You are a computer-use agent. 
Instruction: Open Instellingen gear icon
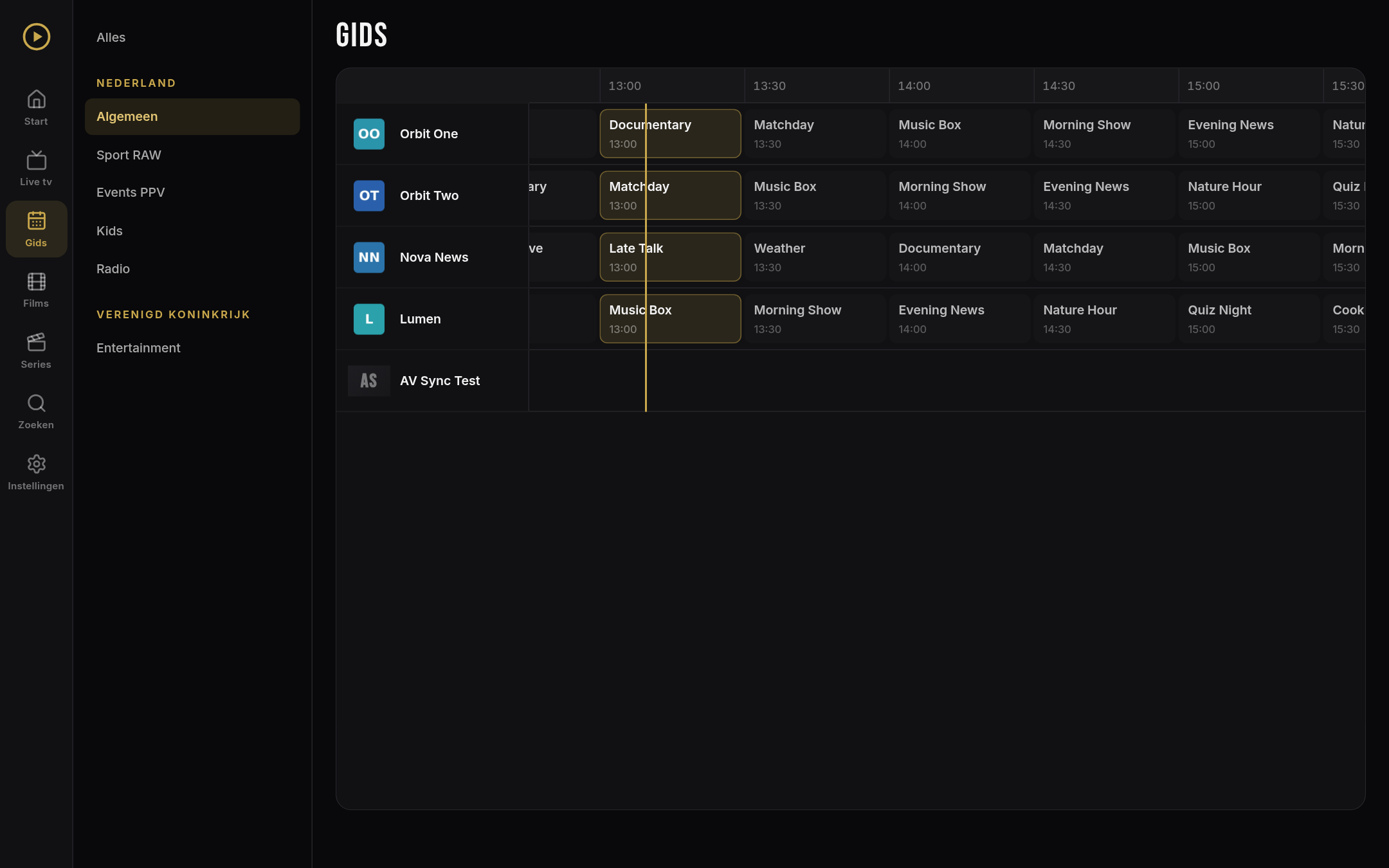click(x=37, y=464)
